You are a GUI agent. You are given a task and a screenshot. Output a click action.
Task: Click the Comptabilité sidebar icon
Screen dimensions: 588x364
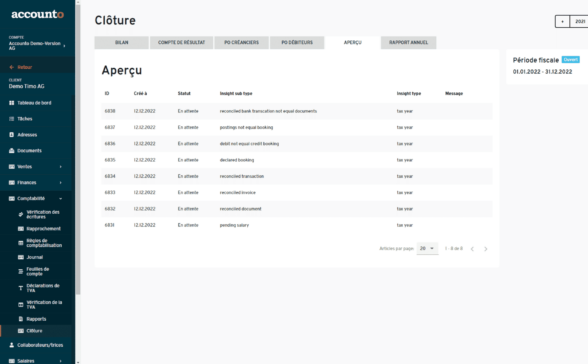[x=12, y=198]
